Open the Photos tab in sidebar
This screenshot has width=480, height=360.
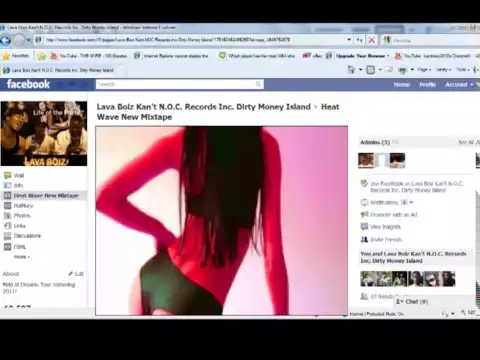click(x=22, y=216)
